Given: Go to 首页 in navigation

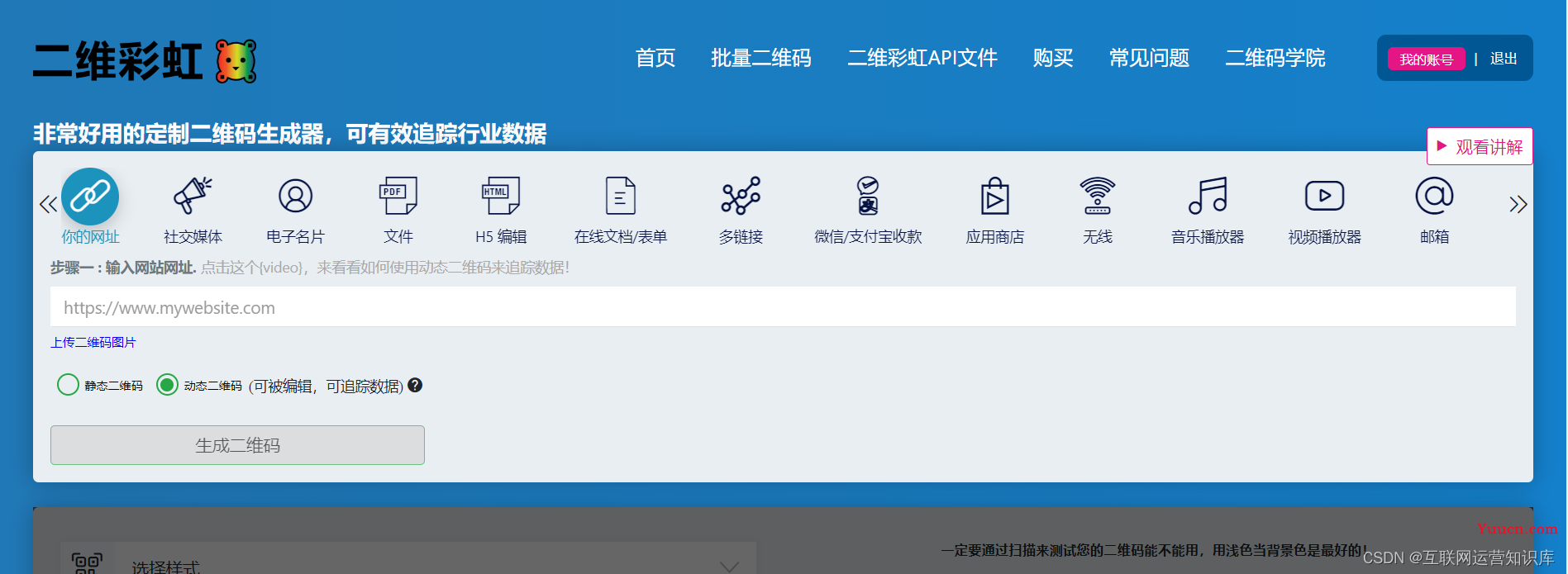Looking at the screenshot, I should 655,58.
